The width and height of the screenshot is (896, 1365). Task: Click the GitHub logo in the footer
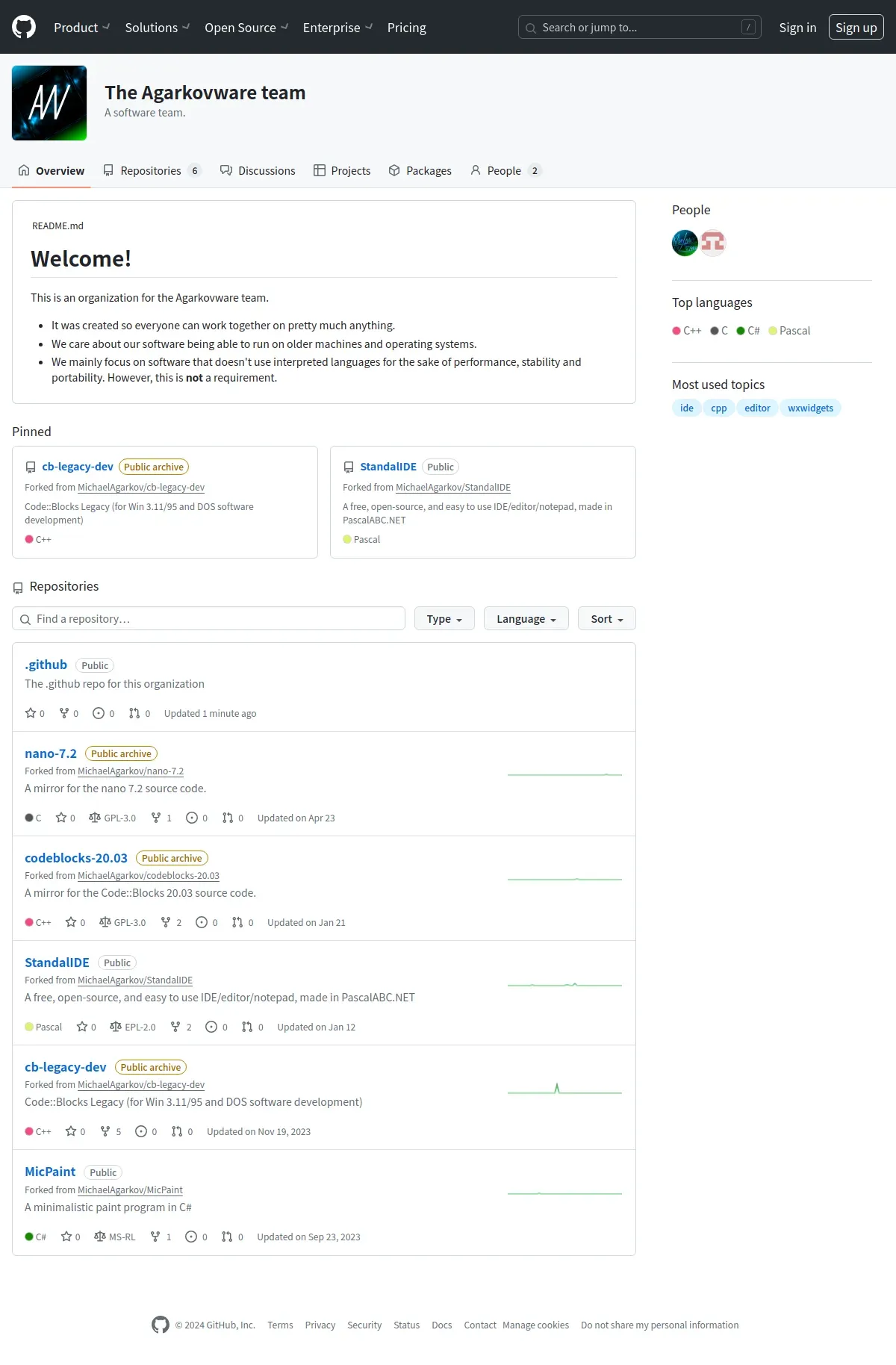pos(161,1325)
